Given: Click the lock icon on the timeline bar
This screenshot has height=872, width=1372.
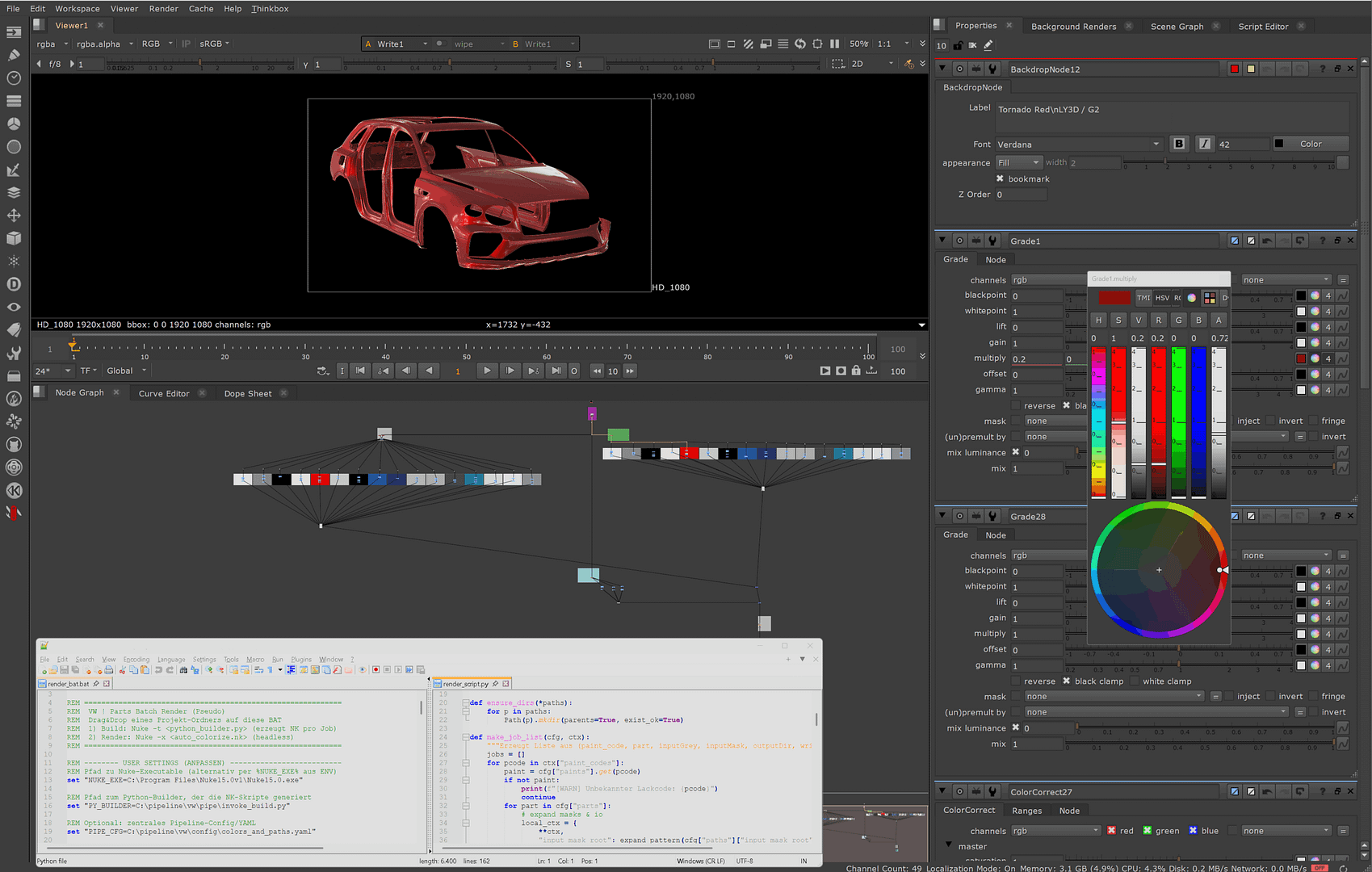Looking at the screenshot, I should (856, 371).
